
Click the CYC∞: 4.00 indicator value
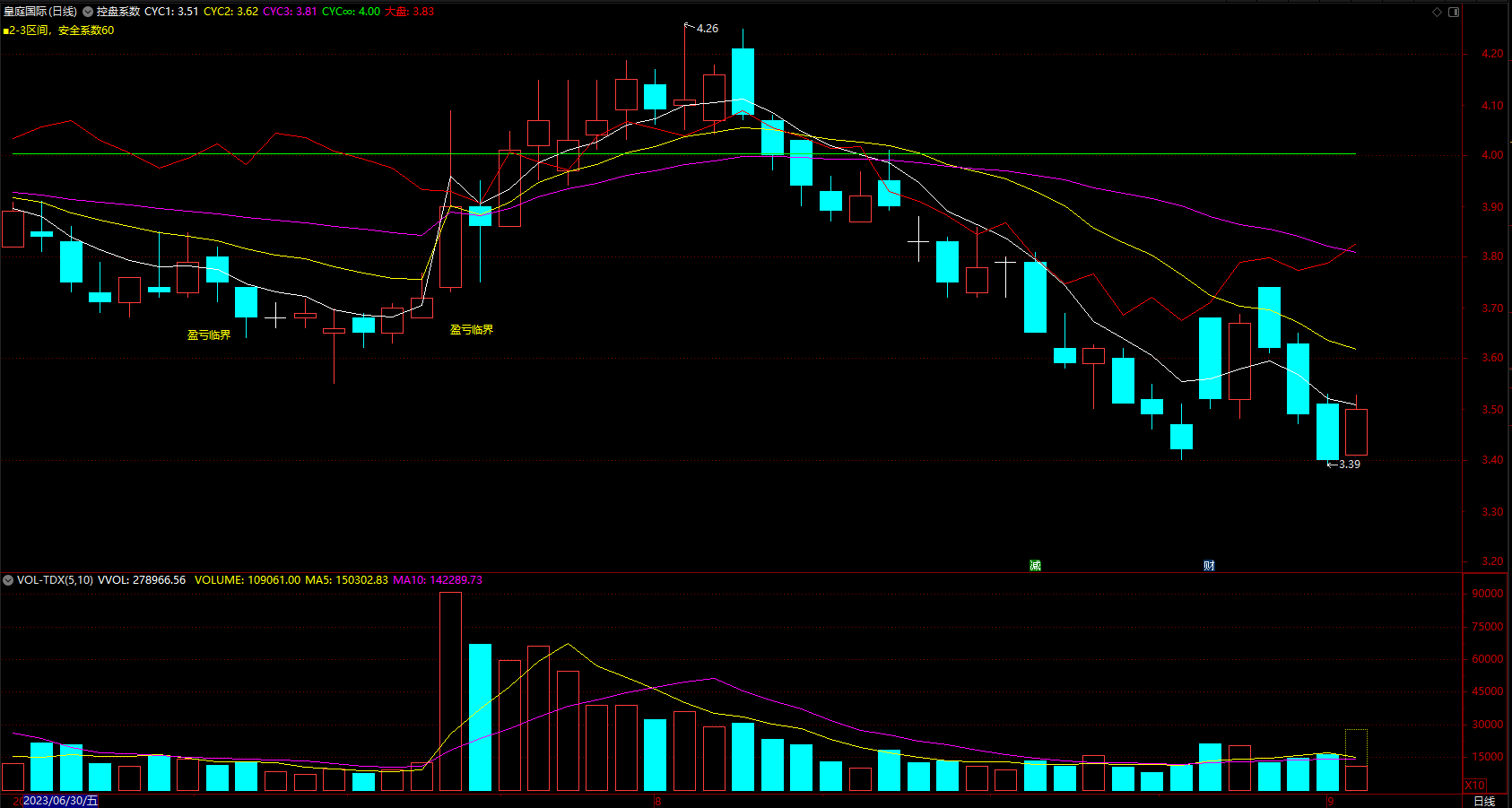(x=351, y=12)
